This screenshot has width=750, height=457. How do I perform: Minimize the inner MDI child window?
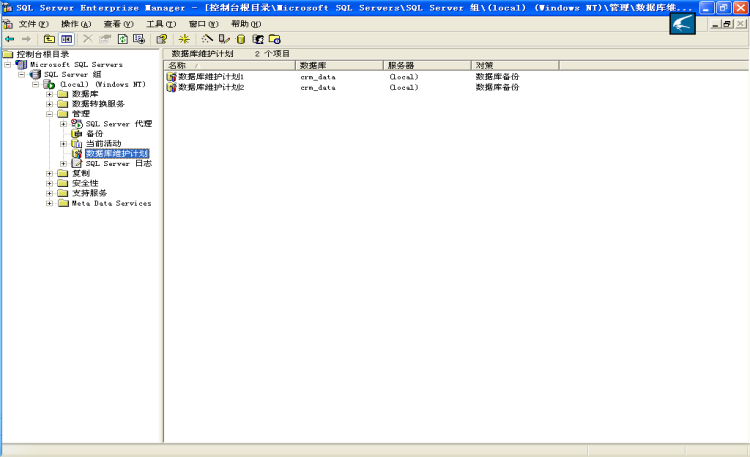point(716,24)
